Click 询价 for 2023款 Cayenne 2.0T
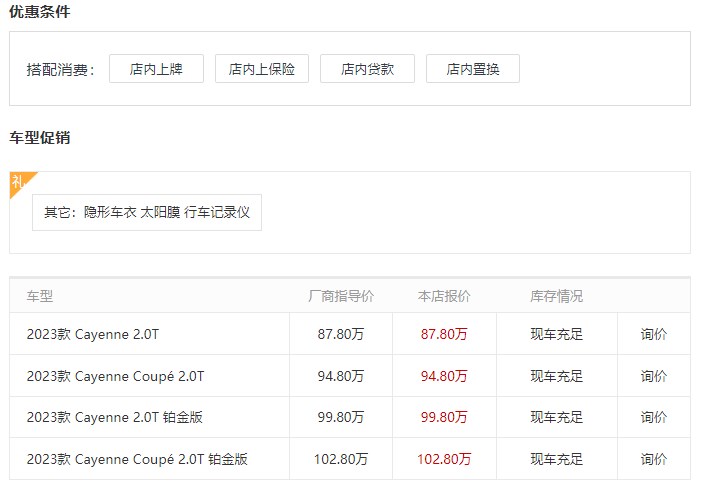This screenshot has height=485, width=701. coord(654,334)
